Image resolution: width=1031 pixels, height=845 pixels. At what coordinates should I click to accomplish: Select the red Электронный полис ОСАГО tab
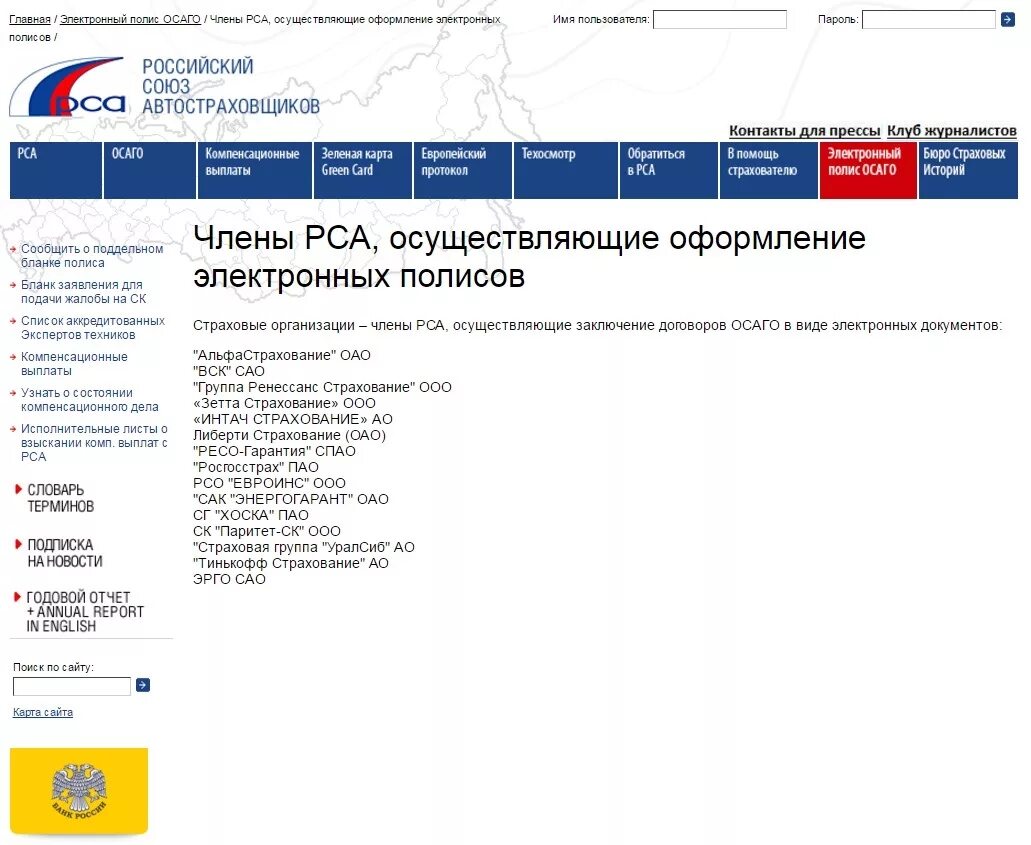tap(868, 170)
